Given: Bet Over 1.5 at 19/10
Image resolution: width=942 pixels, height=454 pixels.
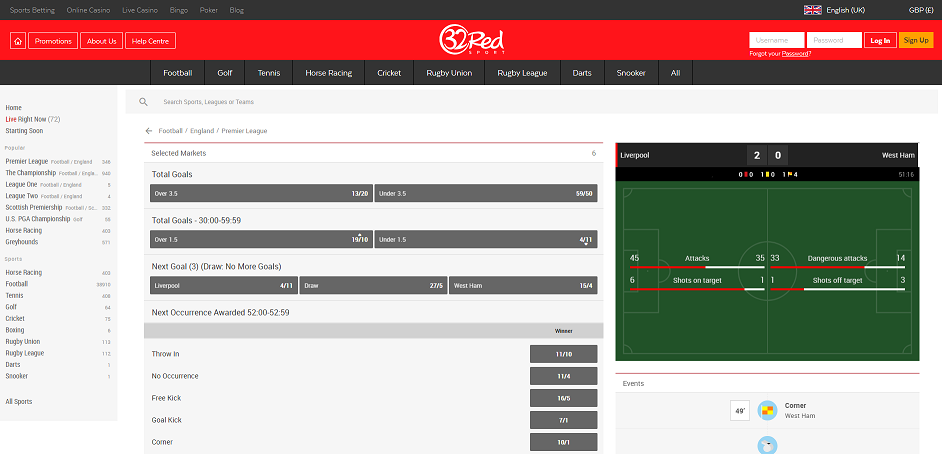Looking at the screenshot, I should (x=261, y=239).
